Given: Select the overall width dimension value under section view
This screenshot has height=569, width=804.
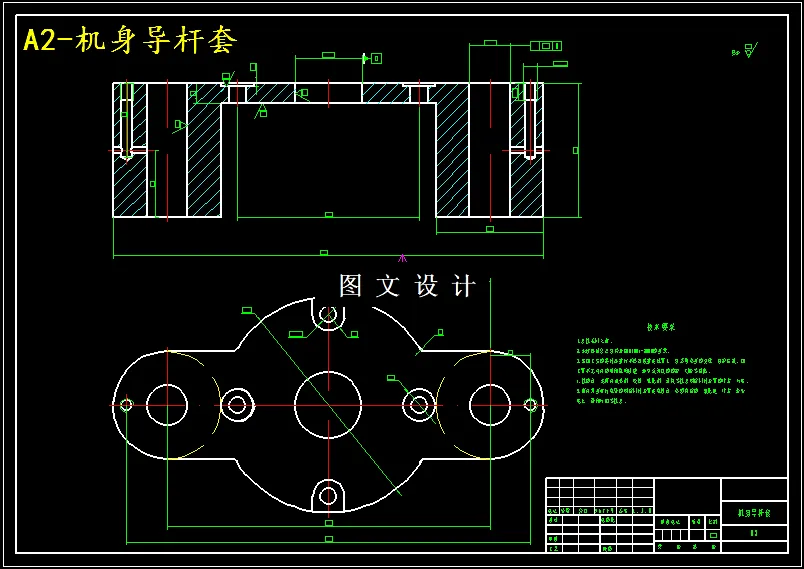Looking at the screenshot, I should [x=324, y=253].
